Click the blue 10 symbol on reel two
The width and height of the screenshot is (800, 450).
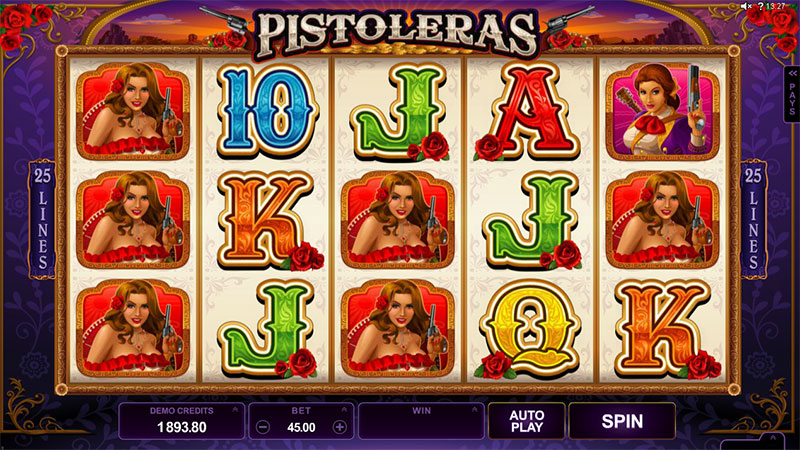[267, 110]
